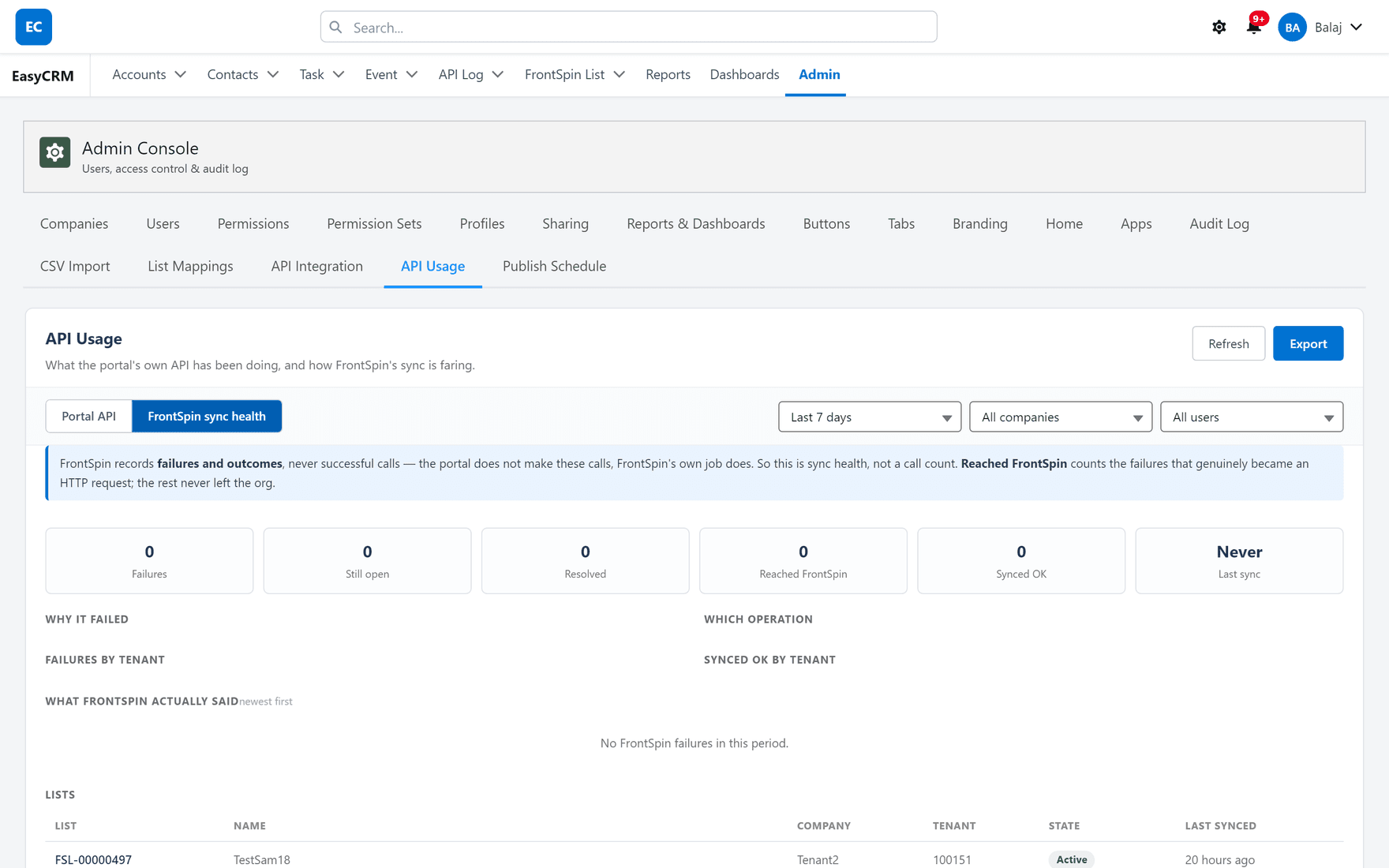The image size is (1389, 868).
Task: Click the BA user avatar
Action: pyautogui.click(x=1292, y=27)
